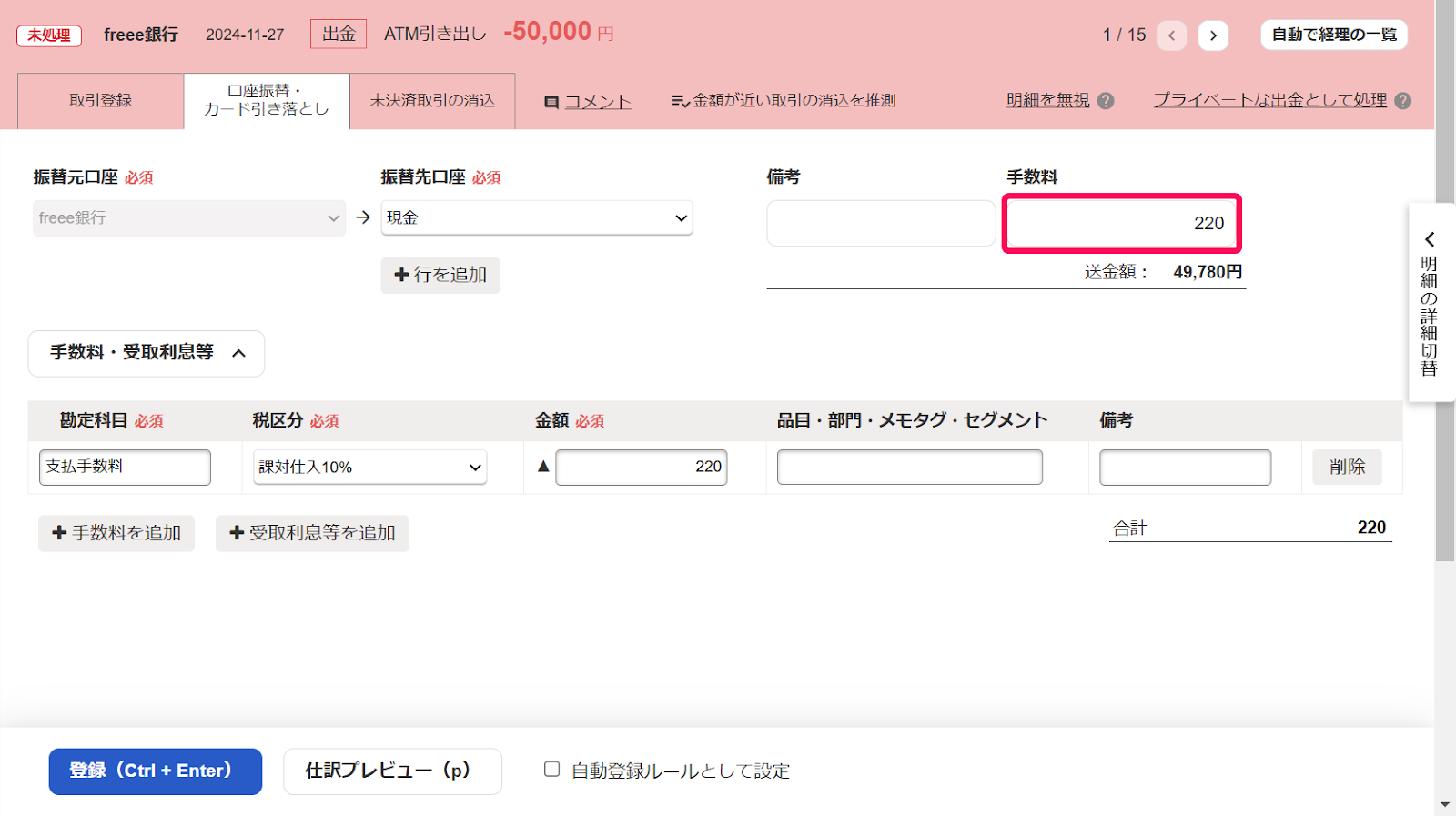Collapse the 手数料・受取利息等 section

click(147, 353)
